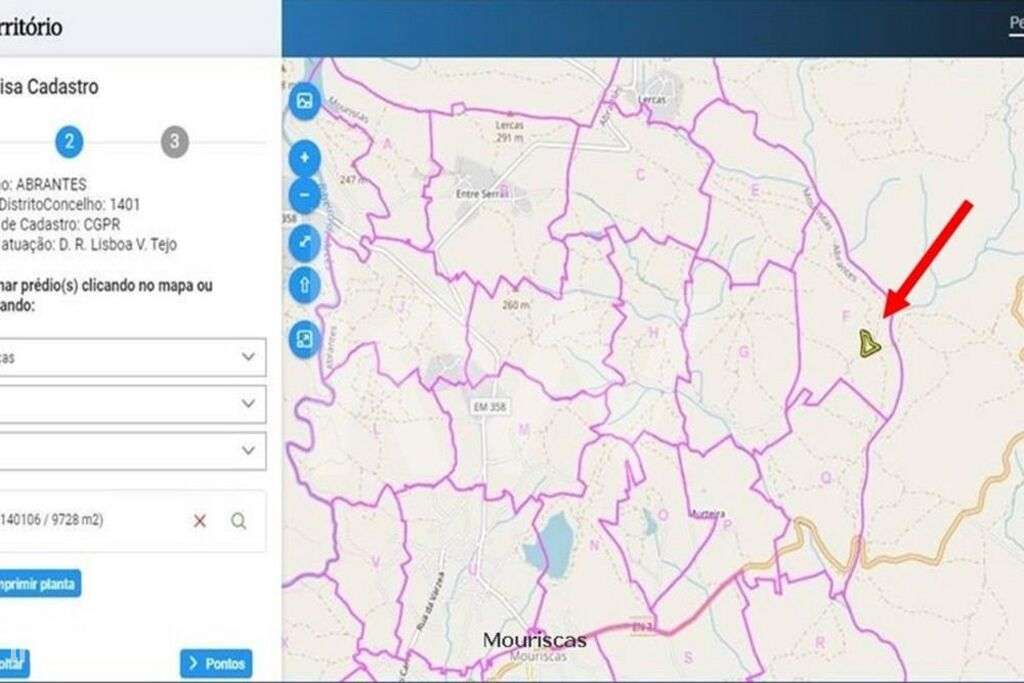Click the Voltar button

coord(13,664)
